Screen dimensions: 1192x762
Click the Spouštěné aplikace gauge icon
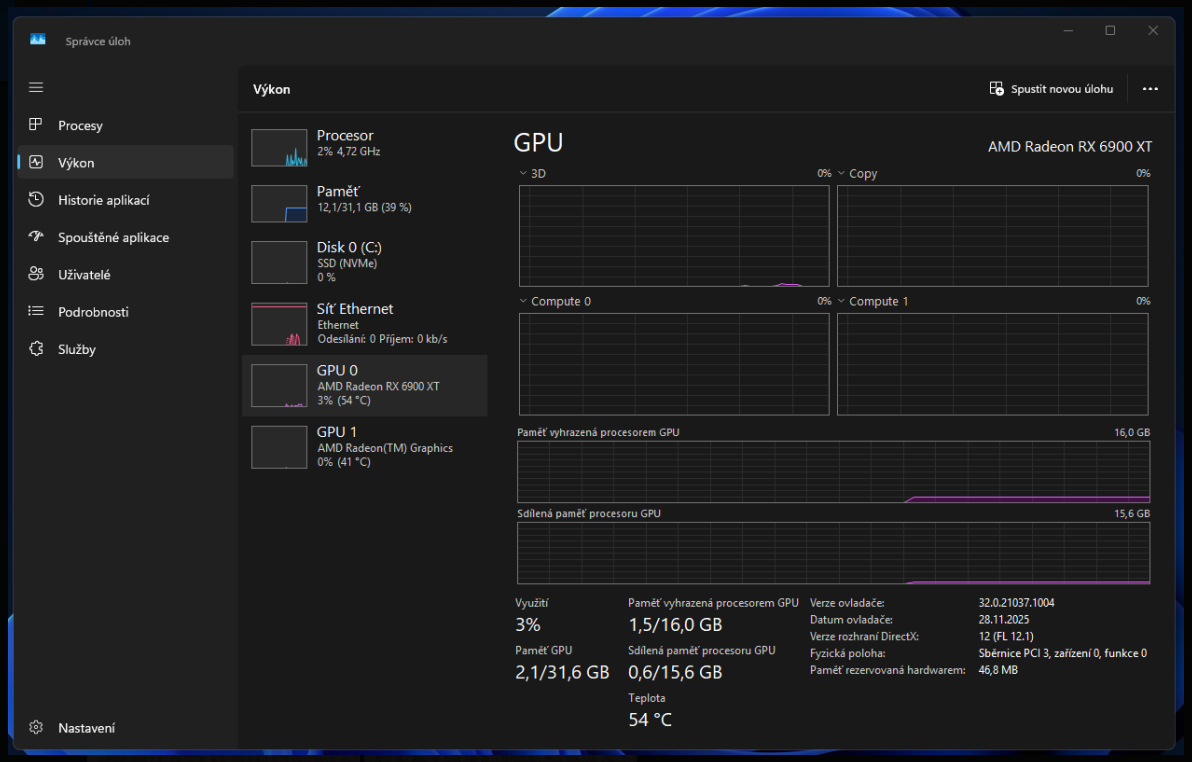click(x=36, y=237)
